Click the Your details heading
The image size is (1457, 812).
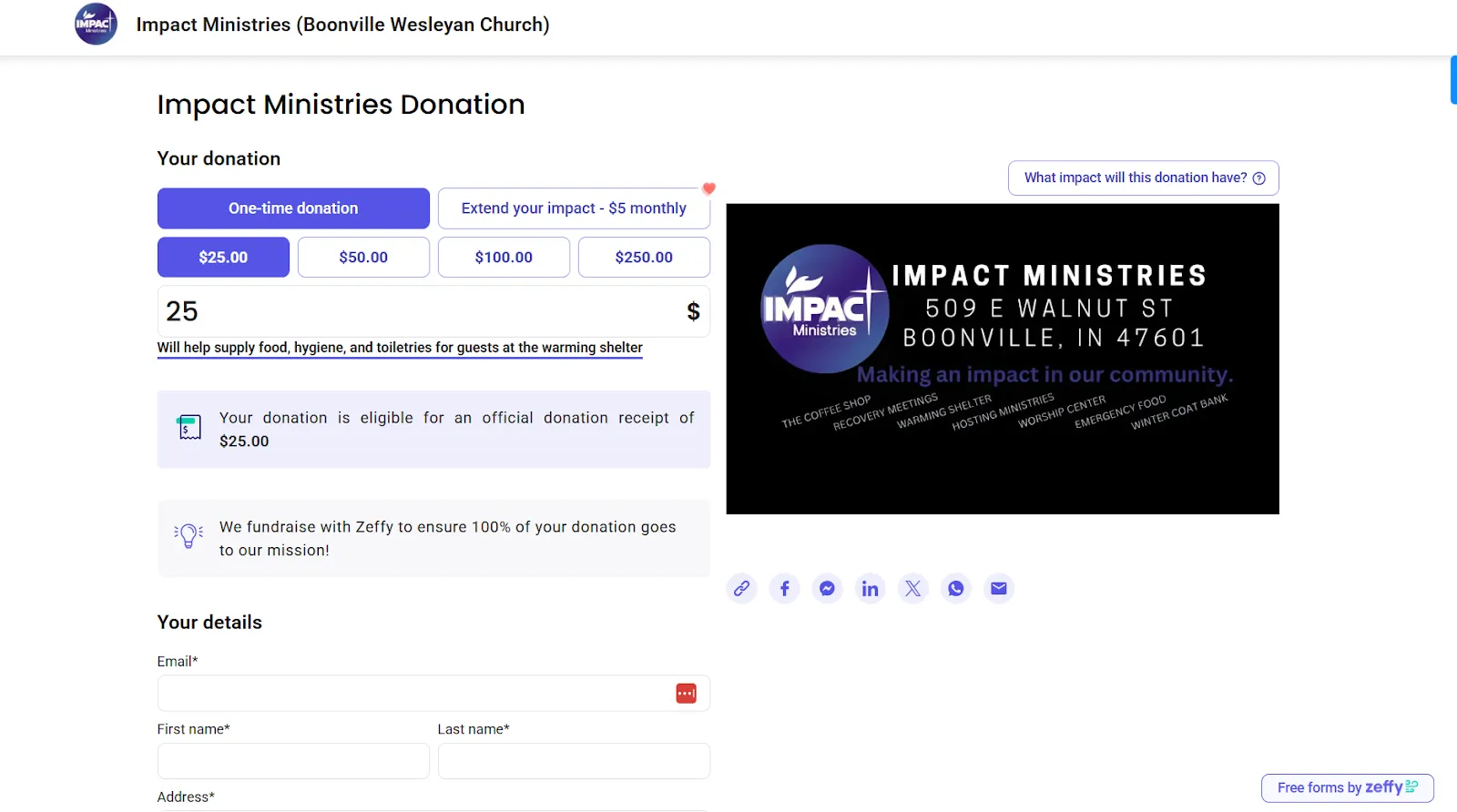point(209,623)
